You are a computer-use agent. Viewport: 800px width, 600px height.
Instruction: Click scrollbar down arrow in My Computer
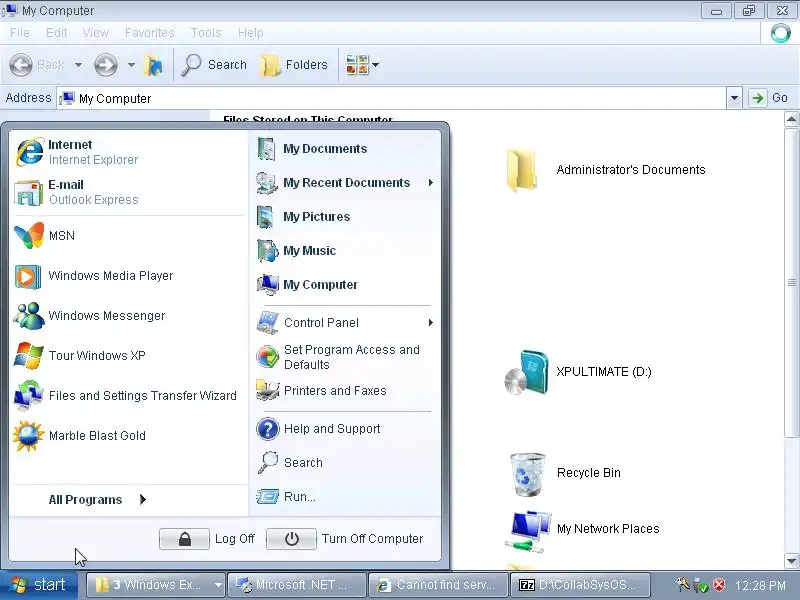click(791, 561)
